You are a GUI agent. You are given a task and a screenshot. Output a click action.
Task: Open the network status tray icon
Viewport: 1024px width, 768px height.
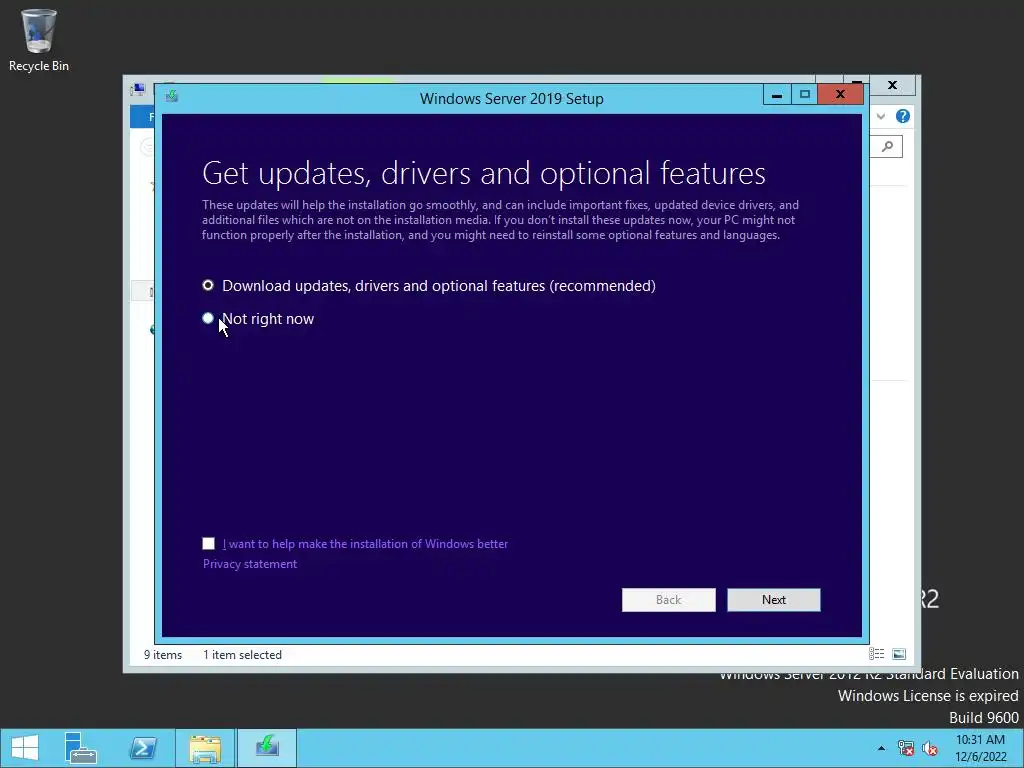point(905,748)
